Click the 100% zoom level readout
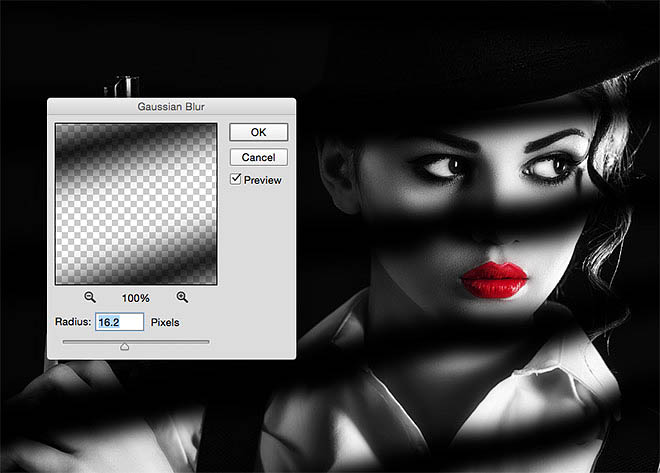This screenshot has width=660, height=473. (x=136, y=298)
